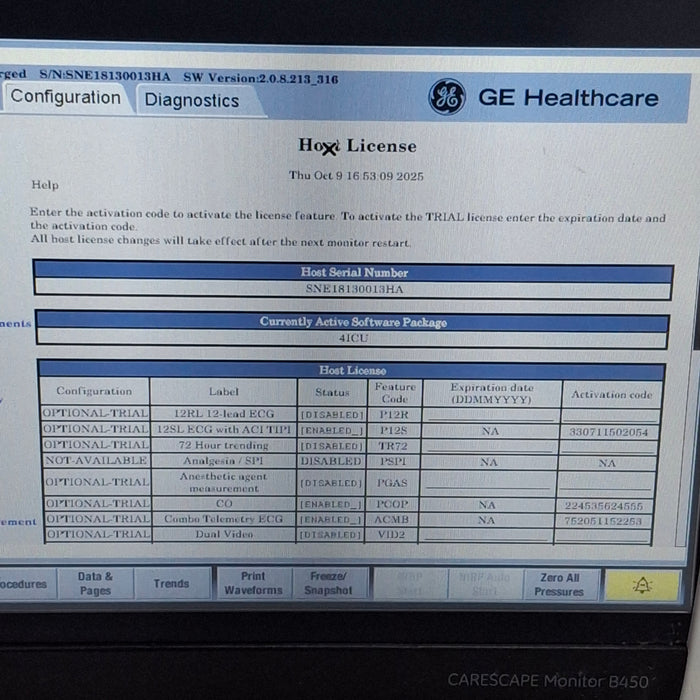Select Print Waveforms button
This screenshot has width=700, height=700.
(253, 583)
